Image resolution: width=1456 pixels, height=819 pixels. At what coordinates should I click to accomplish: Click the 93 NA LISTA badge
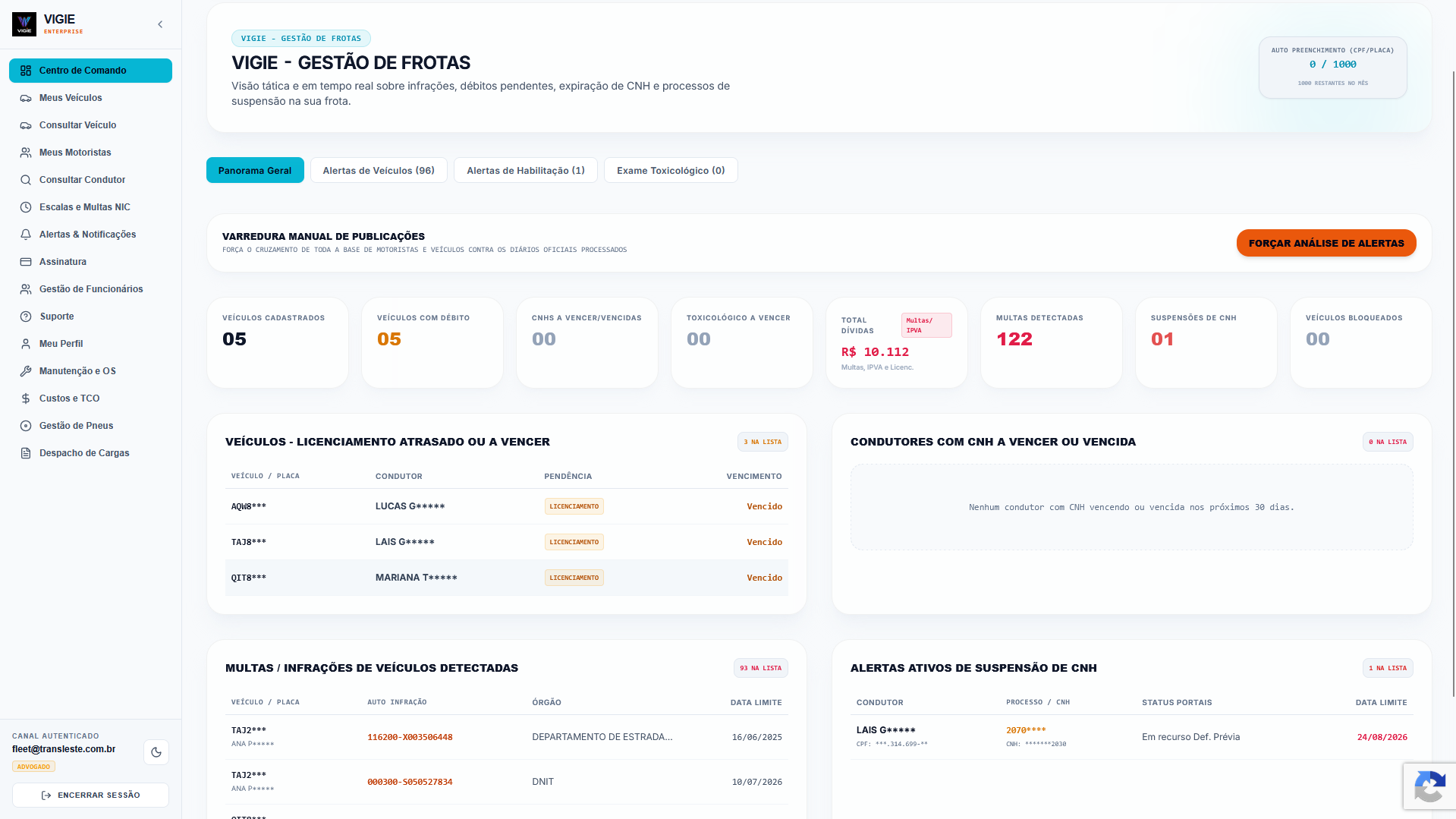tap(761, 668)
